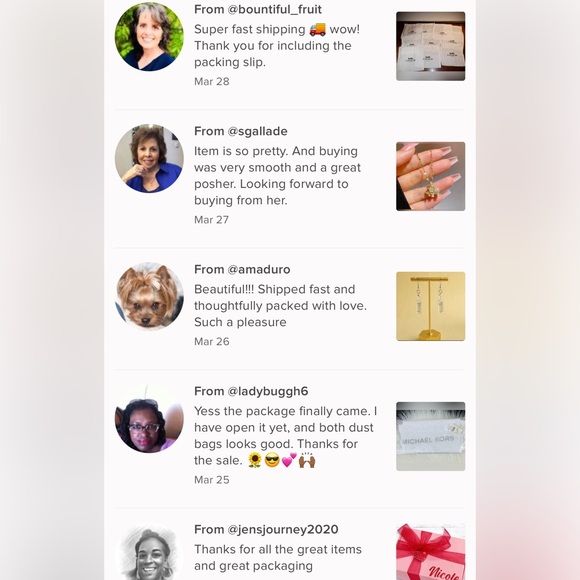View ladybuggh6's profile picture

click(149, 418)
